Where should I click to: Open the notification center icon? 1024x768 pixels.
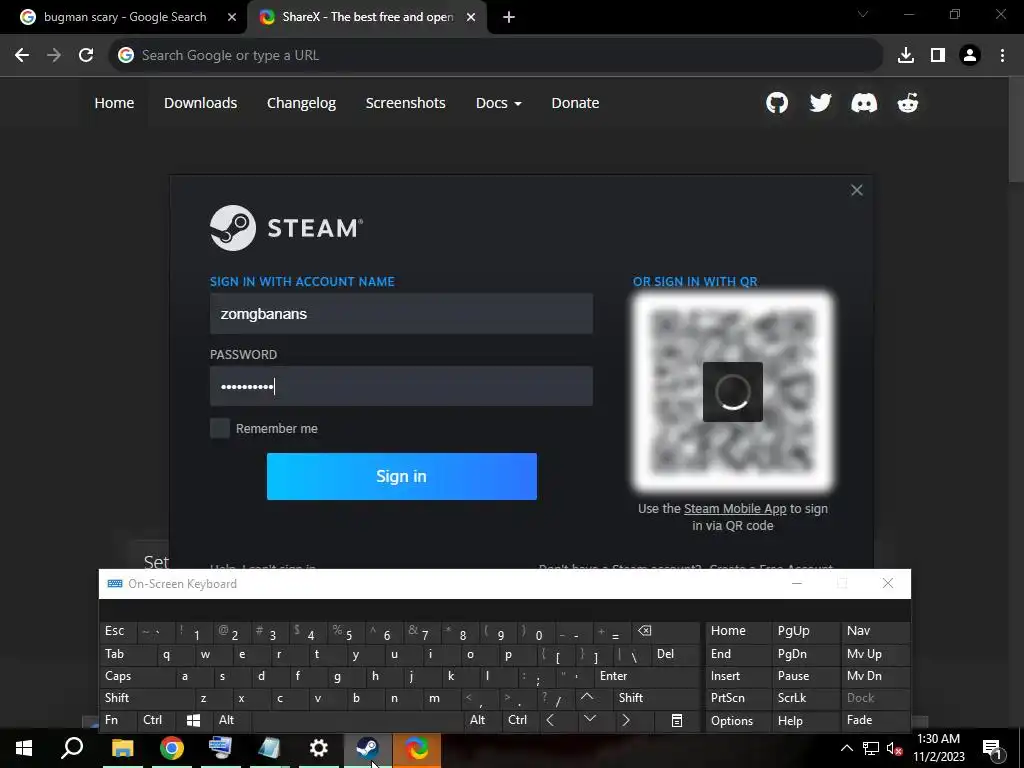(x=992, y=748)
